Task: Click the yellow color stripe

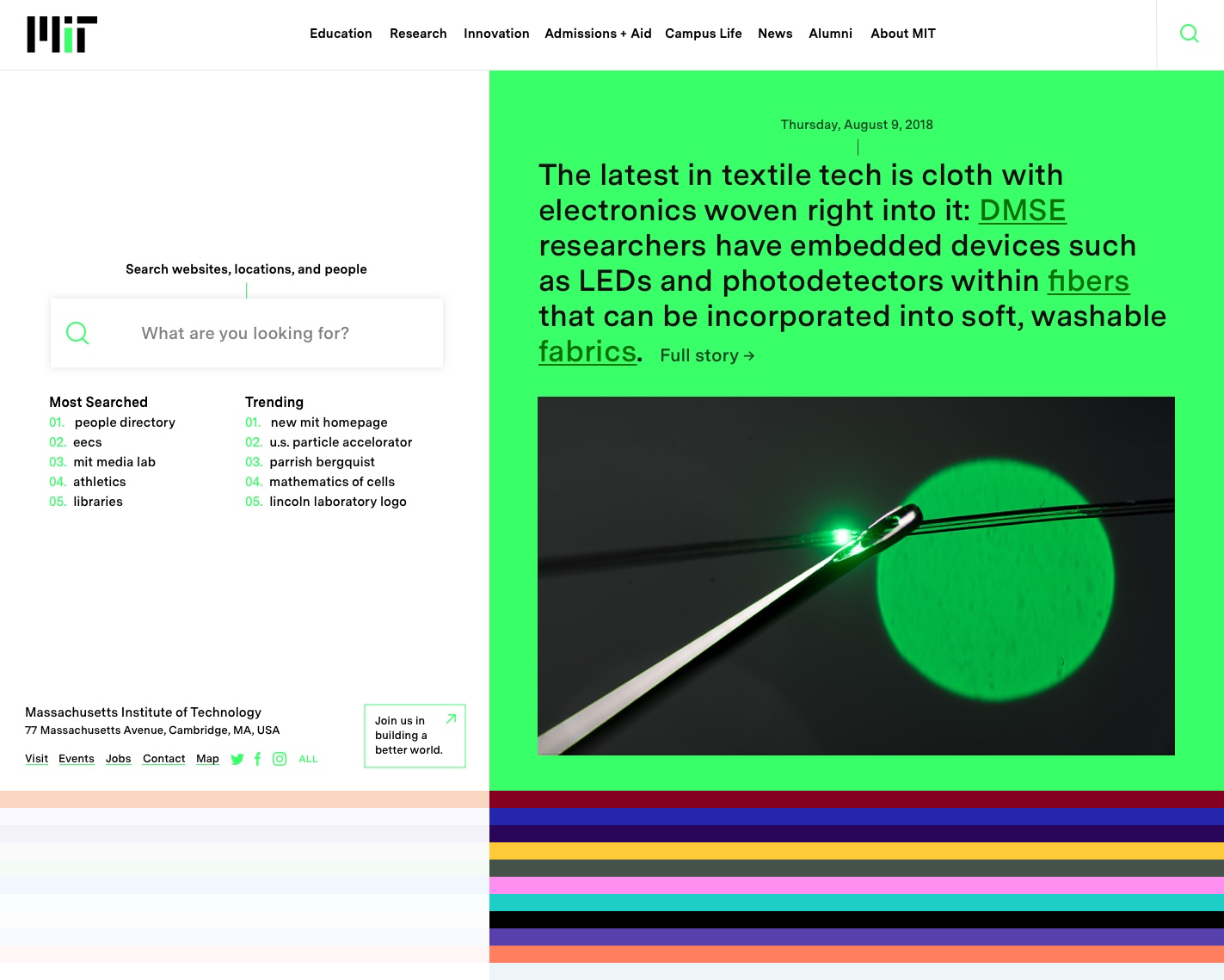Action: pyautogui.click(x=856, y=851)
